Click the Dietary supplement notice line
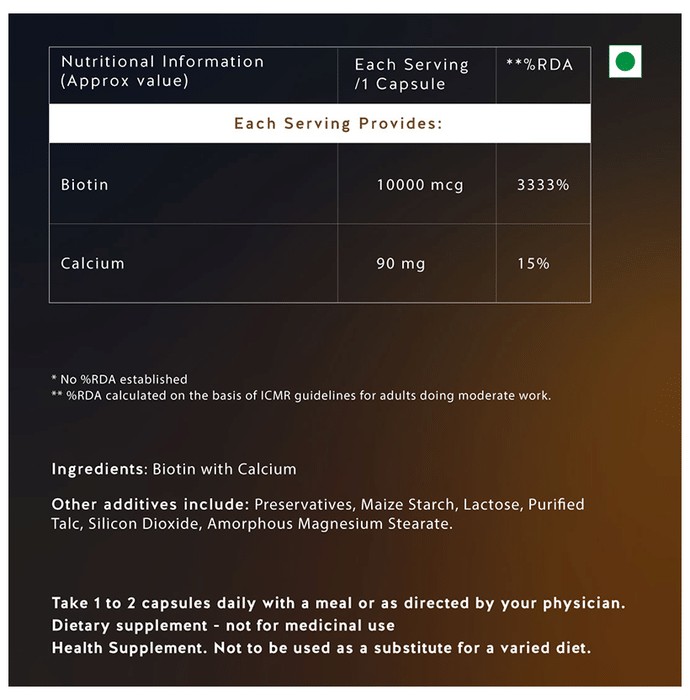Viewport: 690px width, 700px height. [223, 625]
